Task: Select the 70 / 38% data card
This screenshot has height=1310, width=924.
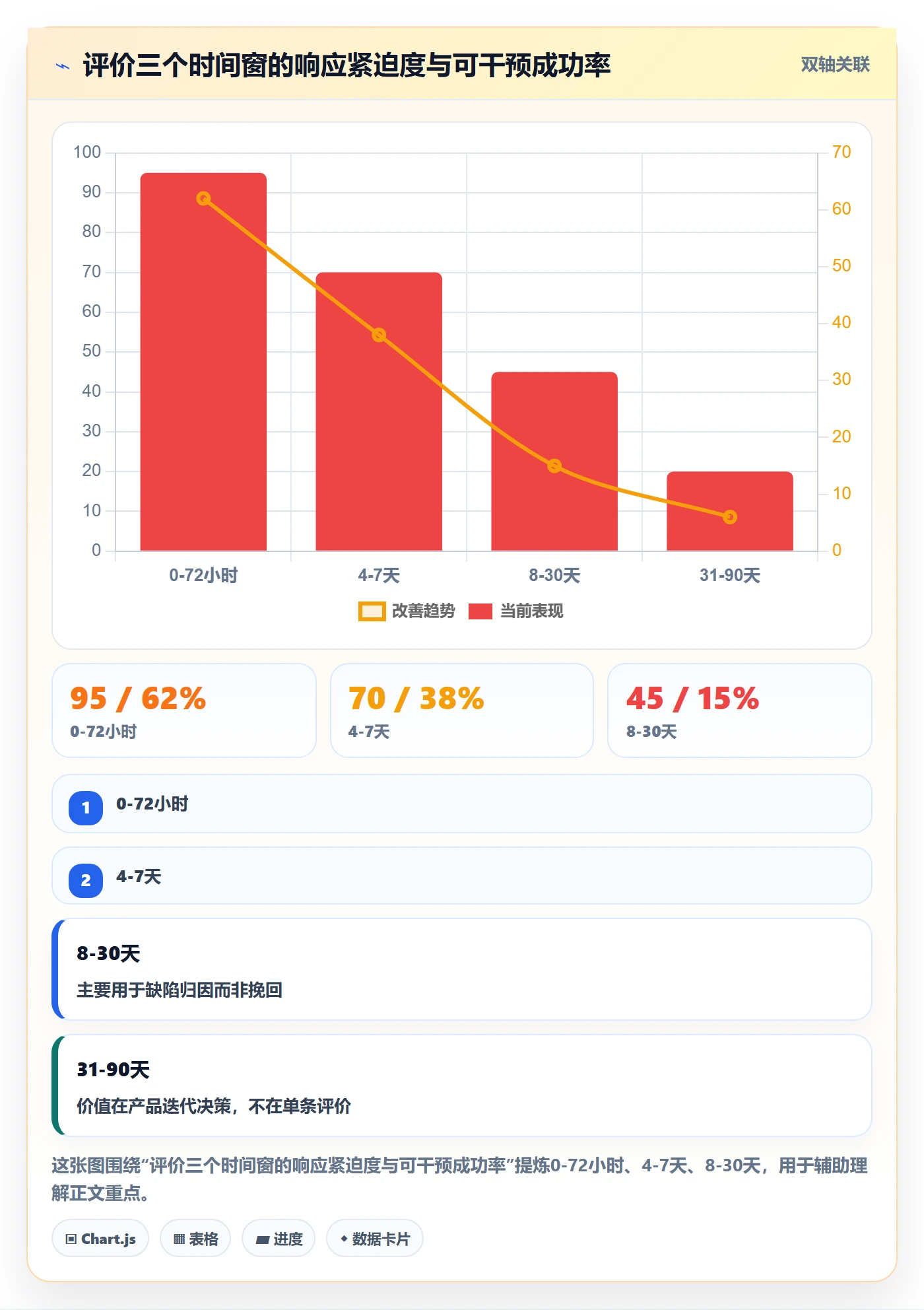Action: point(462,710)
